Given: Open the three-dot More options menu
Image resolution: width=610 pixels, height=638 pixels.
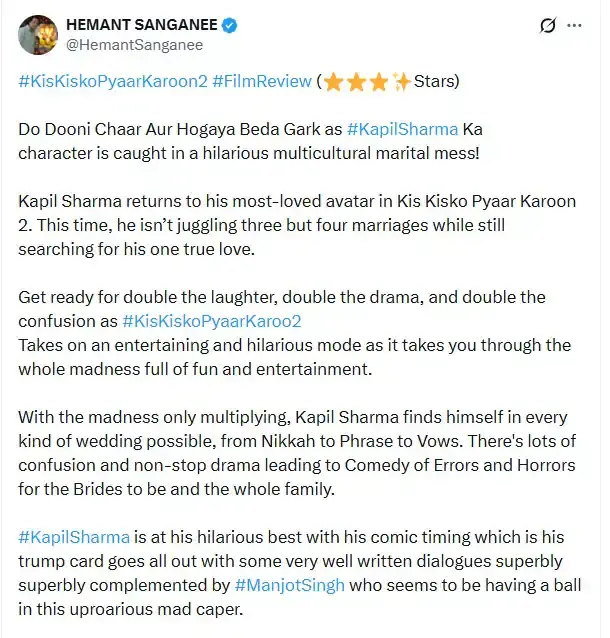Looking at the screenshot, I should click(x=574, y=25).
